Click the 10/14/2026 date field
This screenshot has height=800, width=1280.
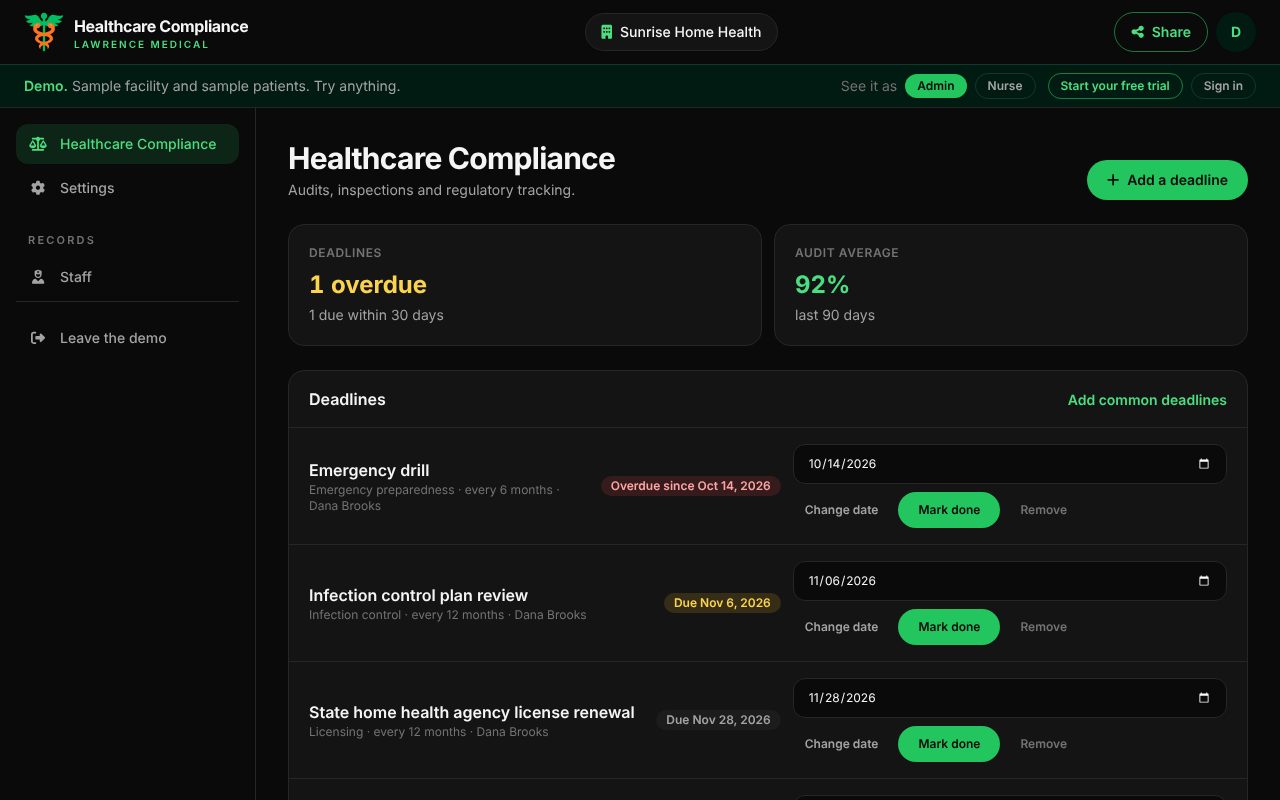(x=1010, y=464)
